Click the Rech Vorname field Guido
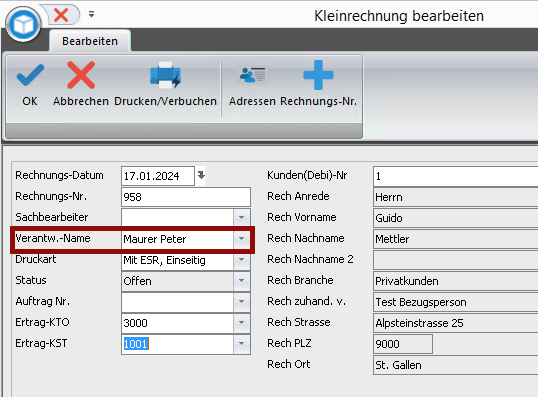Image resolution: width=538 pixels, height=397 pixels. click(x=456, y=218)
